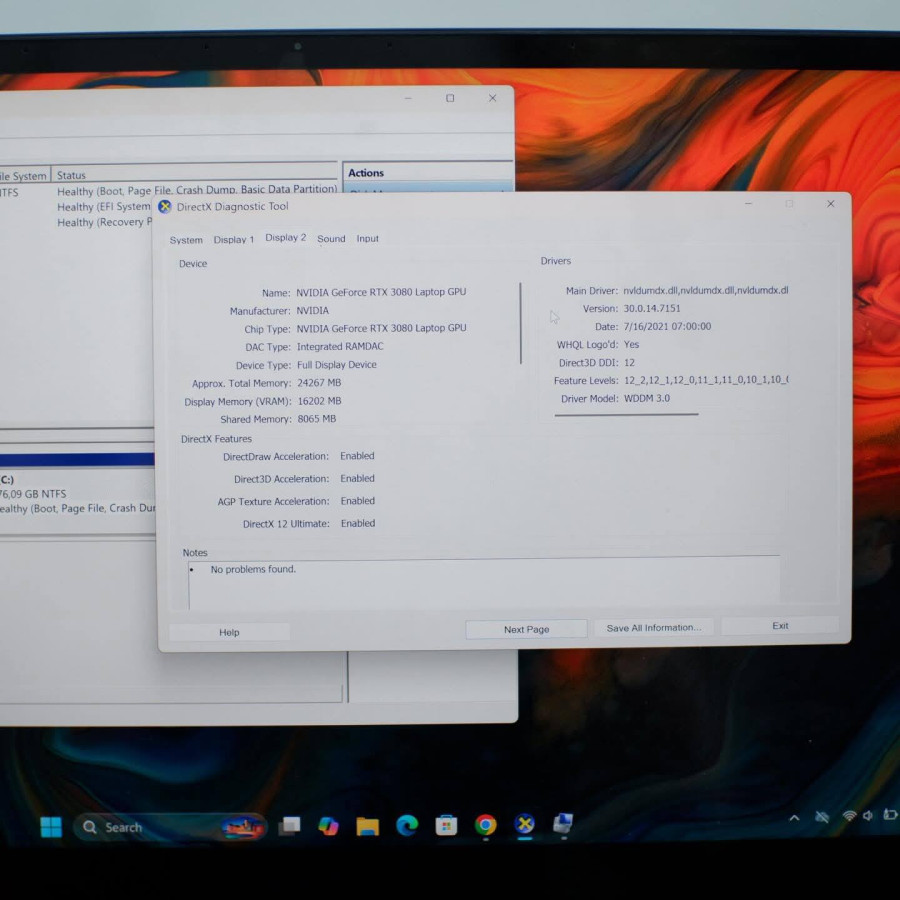The width and height of the screenshot is (900, 900).
Task: Click the Help button
Action: point(229,632)
